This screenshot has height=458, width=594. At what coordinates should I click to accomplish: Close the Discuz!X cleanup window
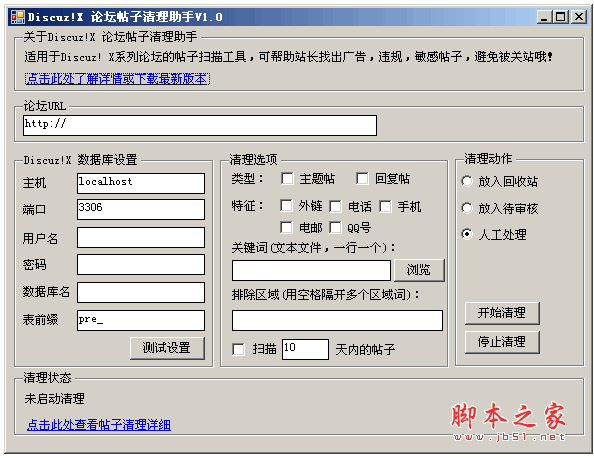pos(579,17)
